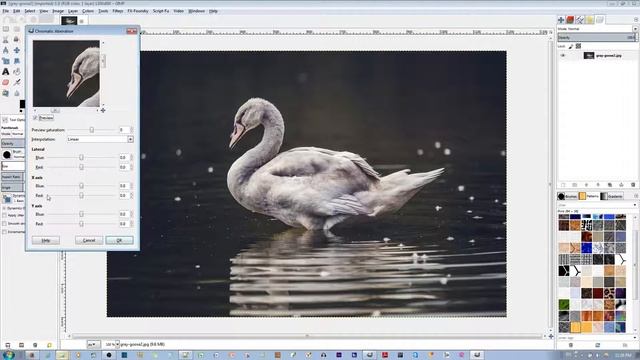Viewport: 640px width, 360px height.
Task: Click the Help button in the dialog
Action: pyautogui.click(x=46, y=240)
